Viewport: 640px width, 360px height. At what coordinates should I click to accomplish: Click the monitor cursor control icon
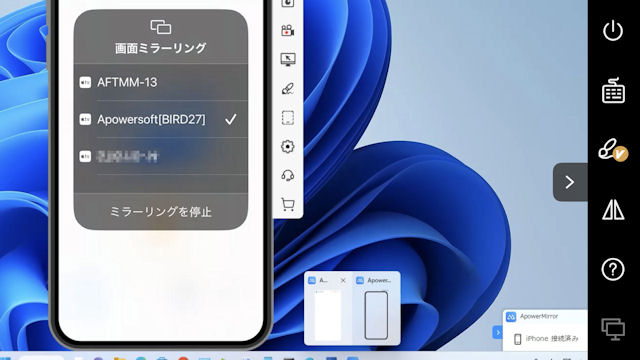click(288, 59)
